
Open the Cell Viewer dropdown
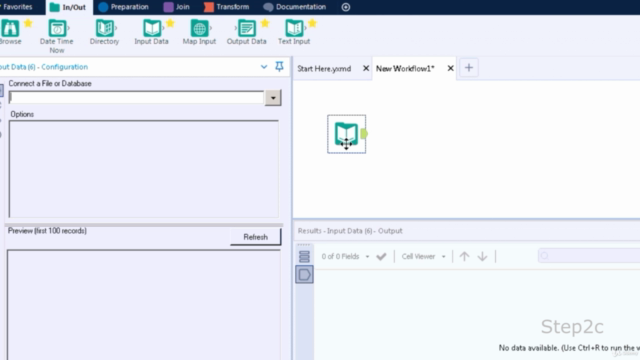coord(423,256)
